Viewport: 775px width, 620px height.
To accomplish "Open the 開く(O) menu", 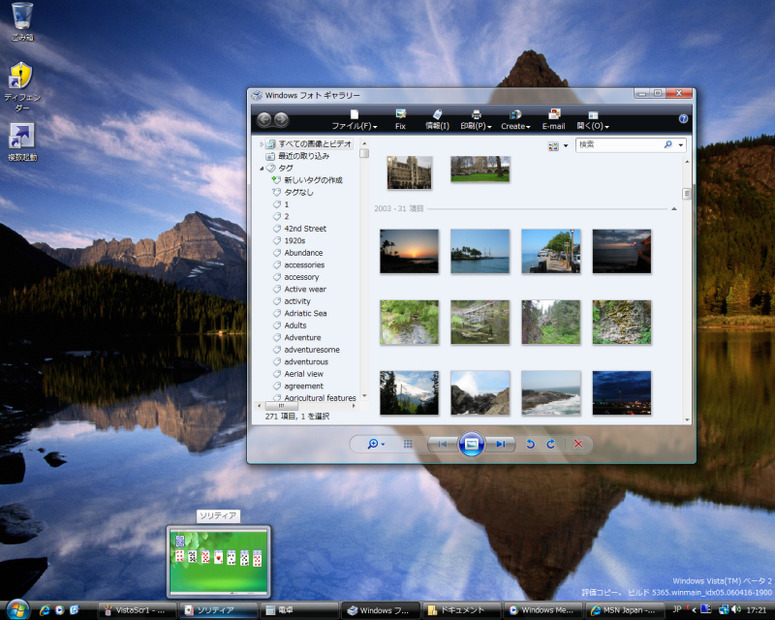I will [x=593, y=120].
